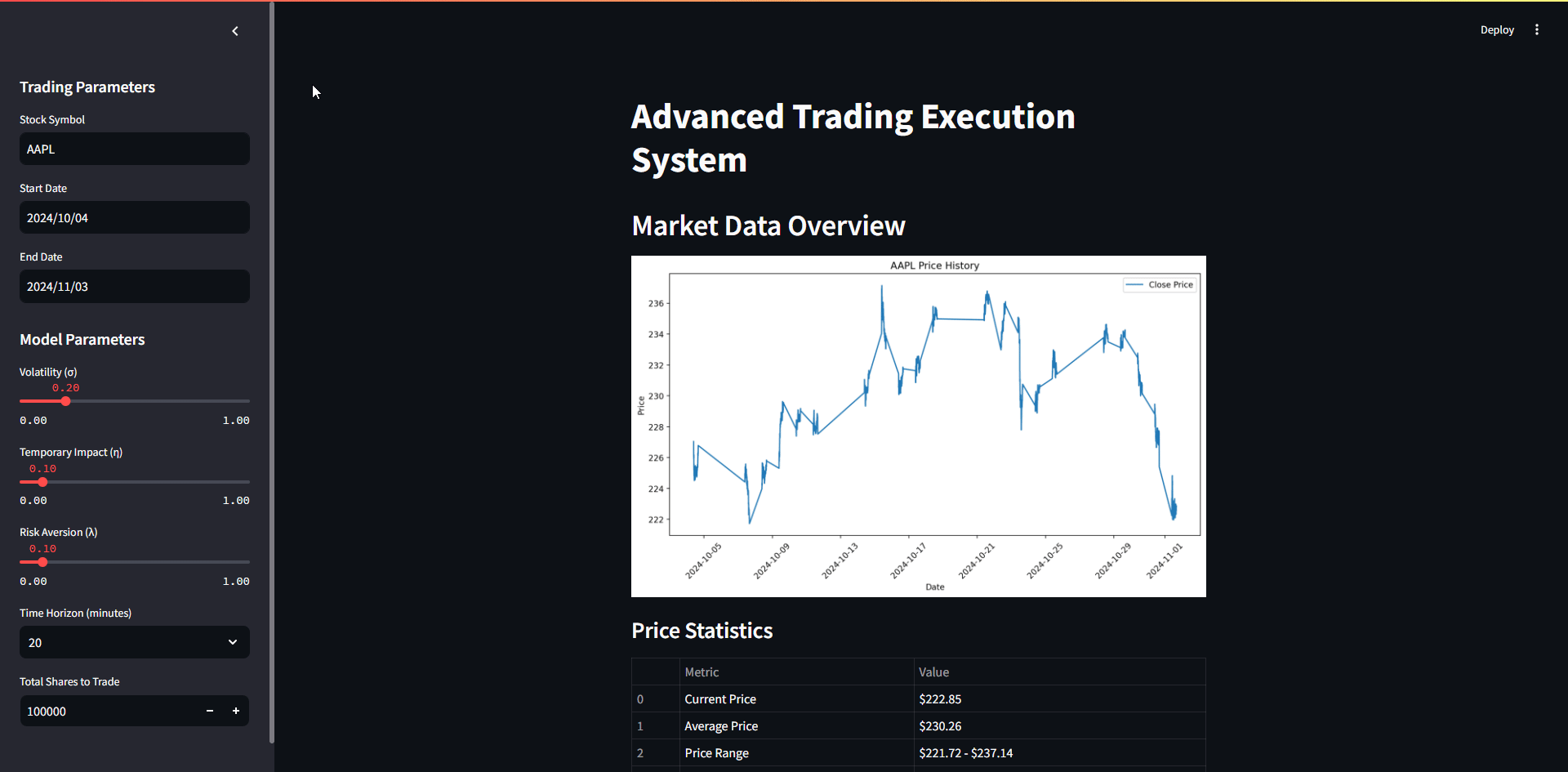Decrement Total Shares using the minus icon
The height and width of the screenshot is (772, 1568).
pos(210,711)
